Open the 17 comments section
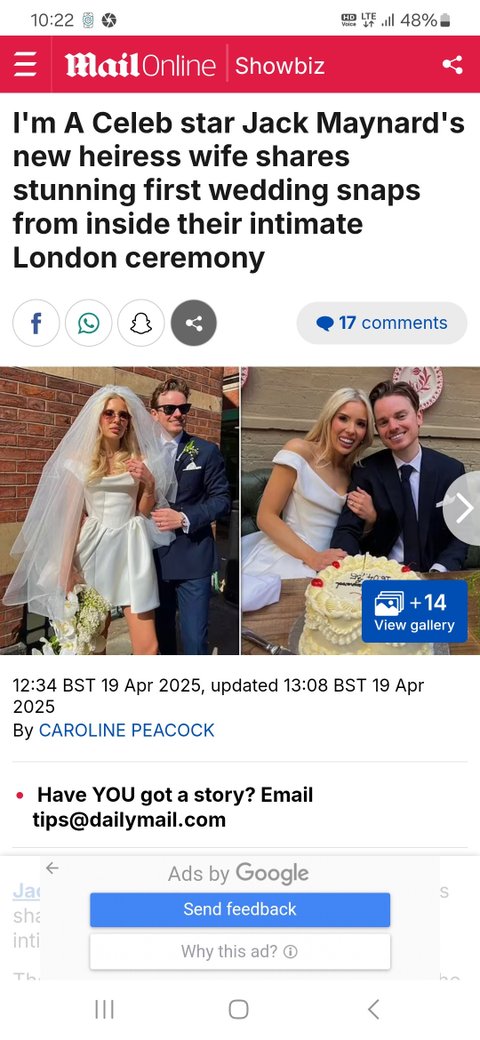The width and height of the screenshot is (480, 1040). [382, 323]
